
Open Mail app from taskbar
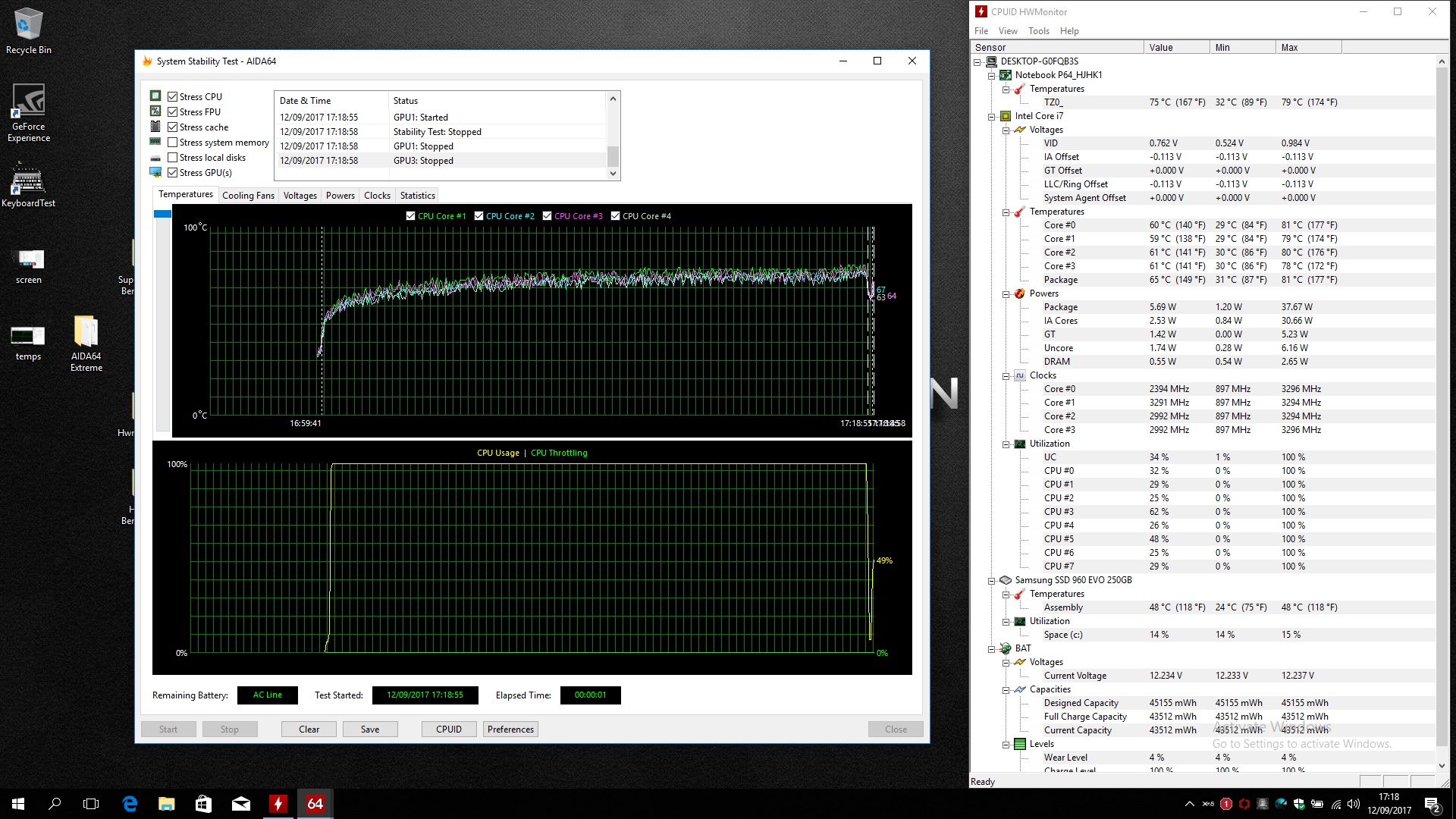(x=240, y=803)
